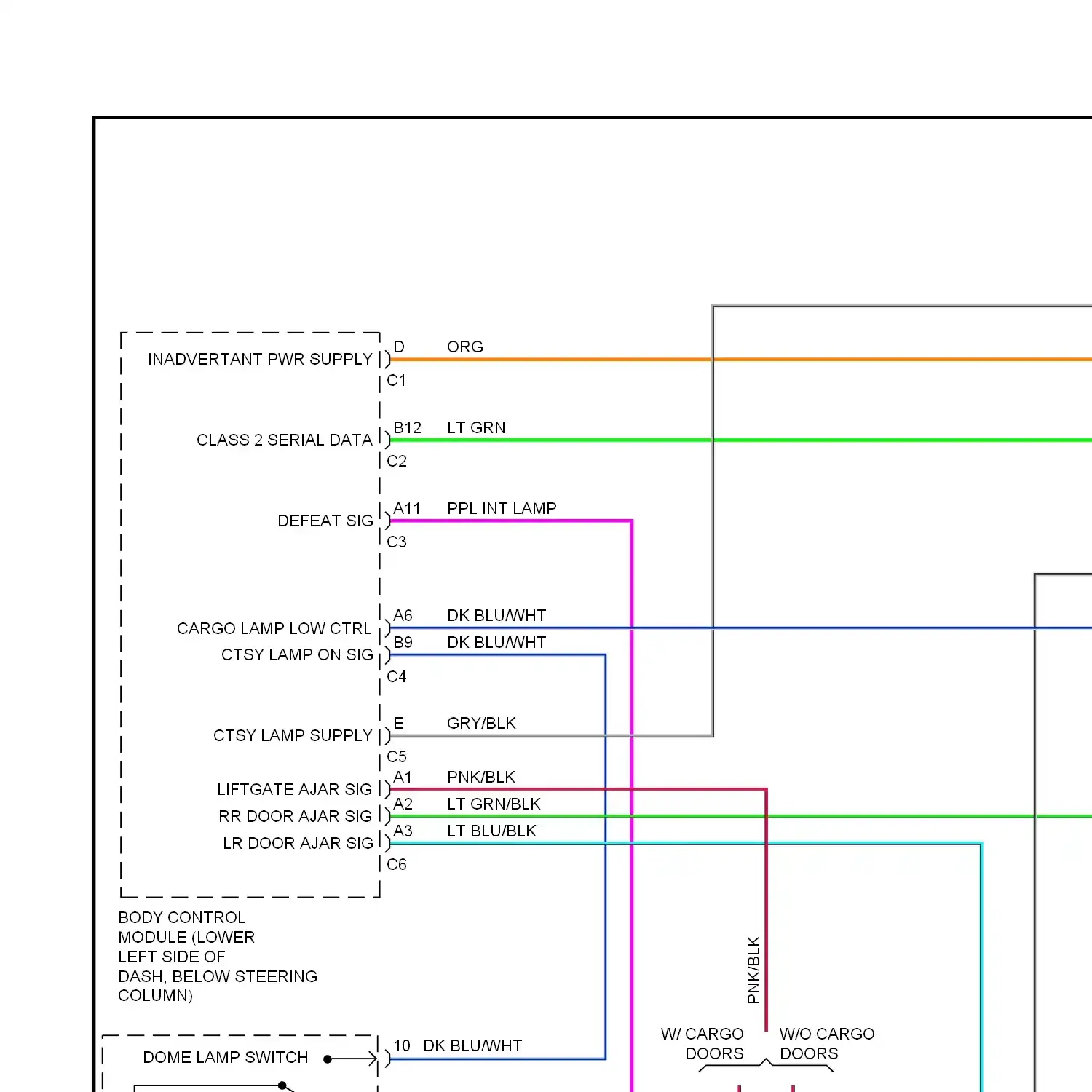This screenshot has height=1092, width=1092.
Task: Select pin label A3
Action: click(x=403, y=831)
